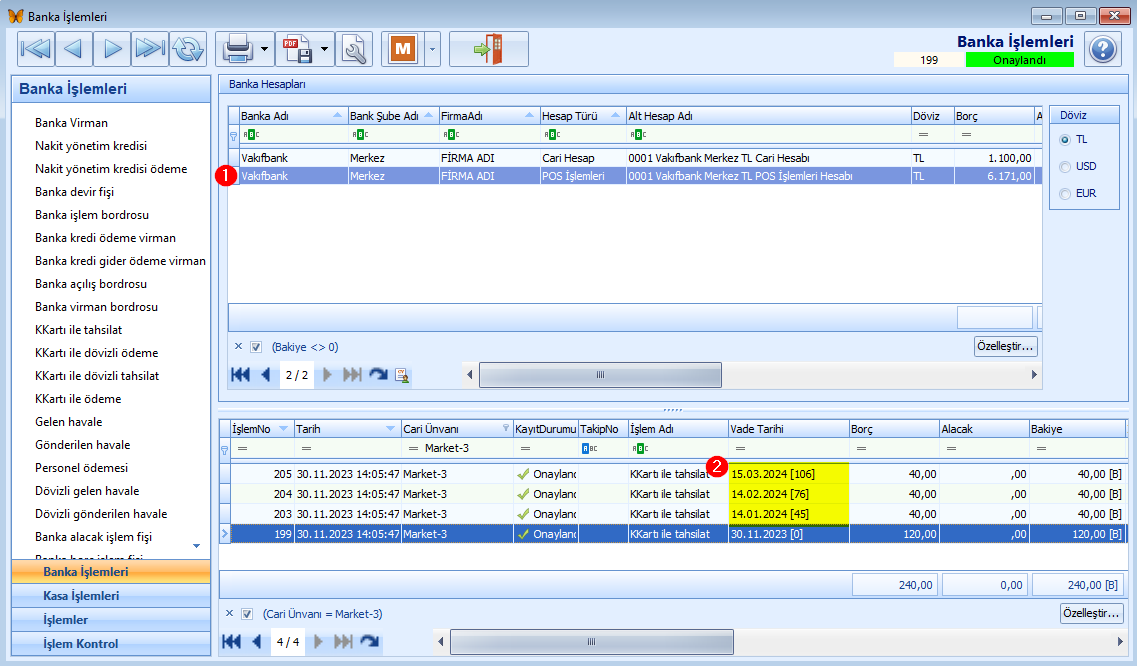1137x666 pixels.
Task: Sort by Hesap Türü column header
Action: tap(582, 116)
